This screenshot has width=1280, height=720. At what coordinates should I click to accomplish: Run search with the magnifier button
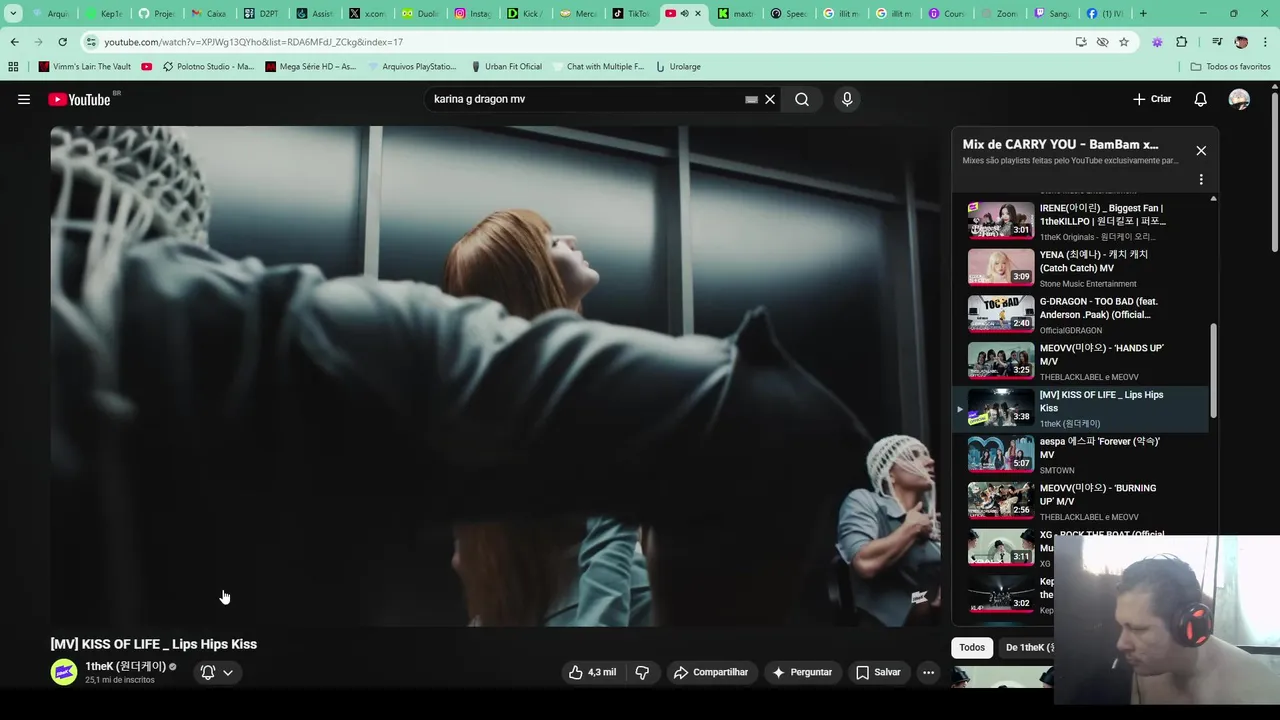(x=802, y=99)
